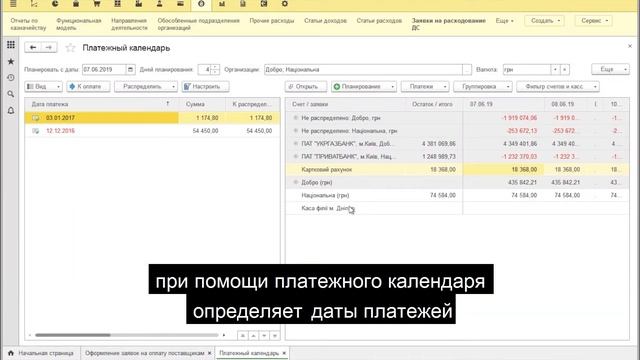Click the document icon of row 12.12.2016
This screenshot has height=360, width=640.
(x=36, y=131)
